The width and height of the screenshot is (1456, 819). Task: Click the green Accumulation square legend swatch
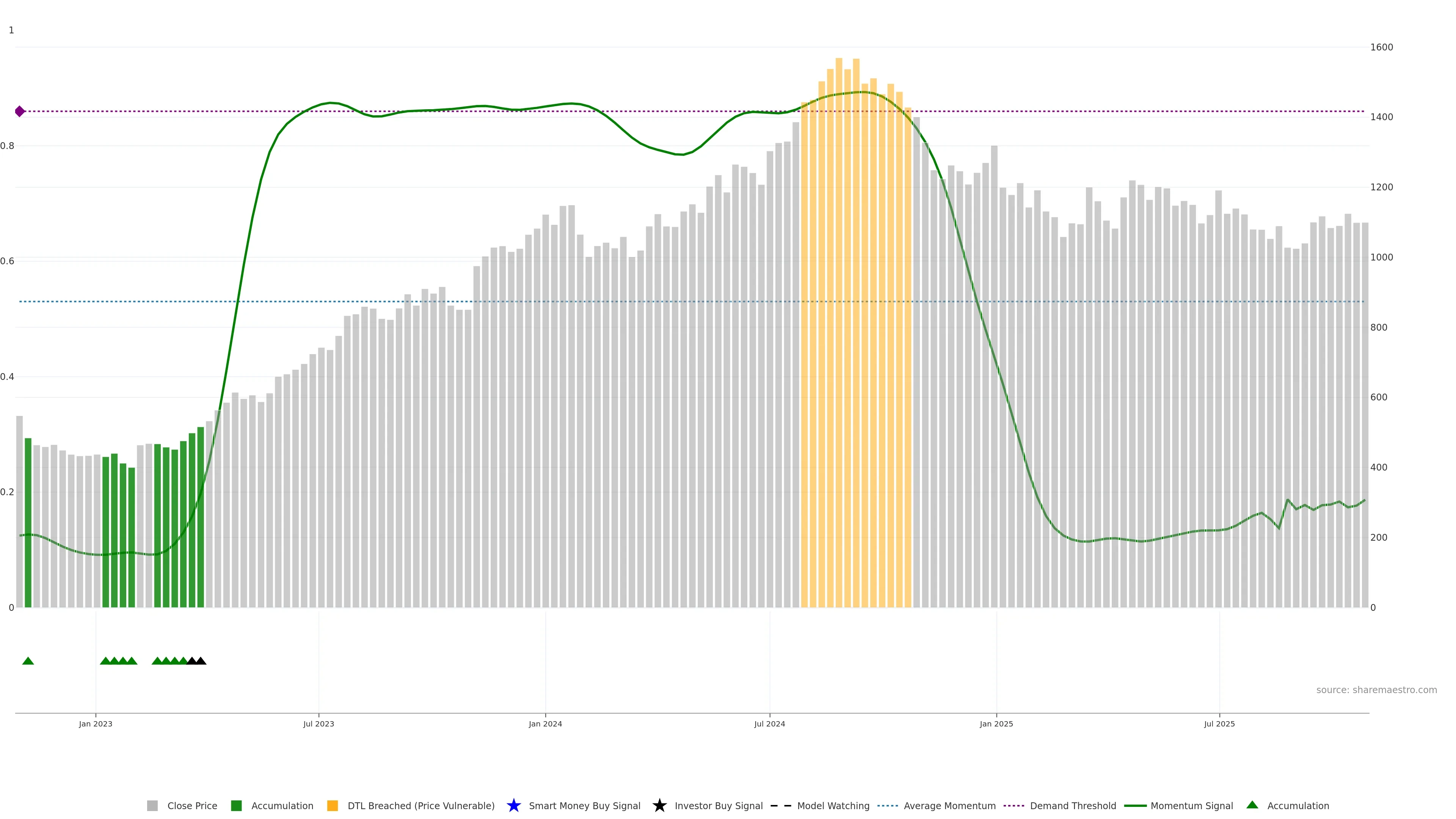[236, 805]
